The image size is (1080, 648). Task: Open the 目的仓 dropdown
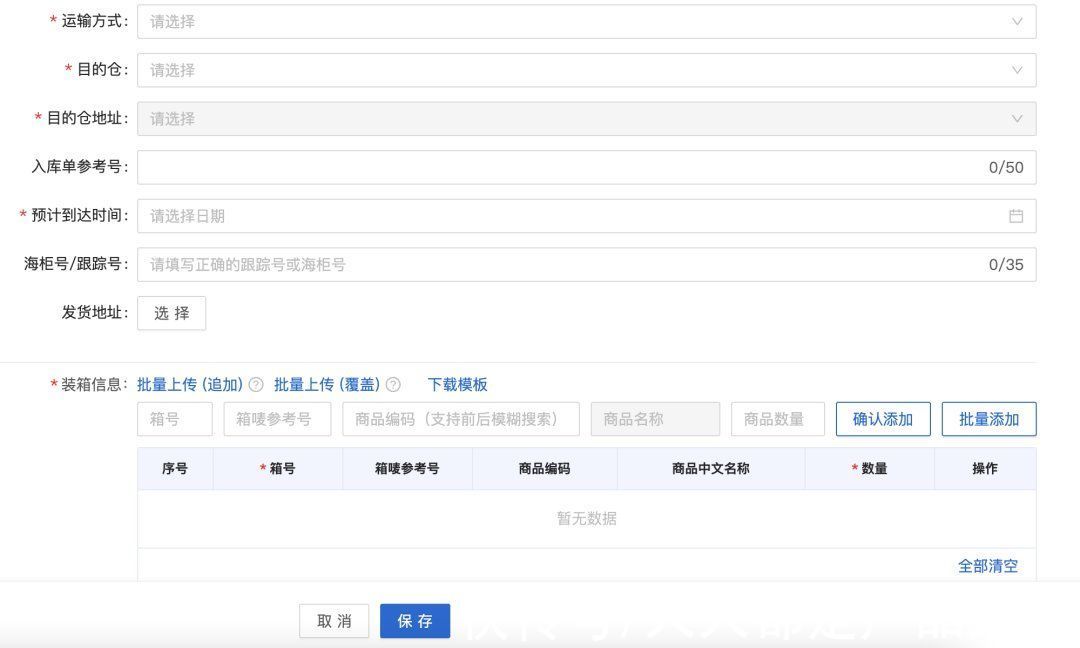click(586, 70)
